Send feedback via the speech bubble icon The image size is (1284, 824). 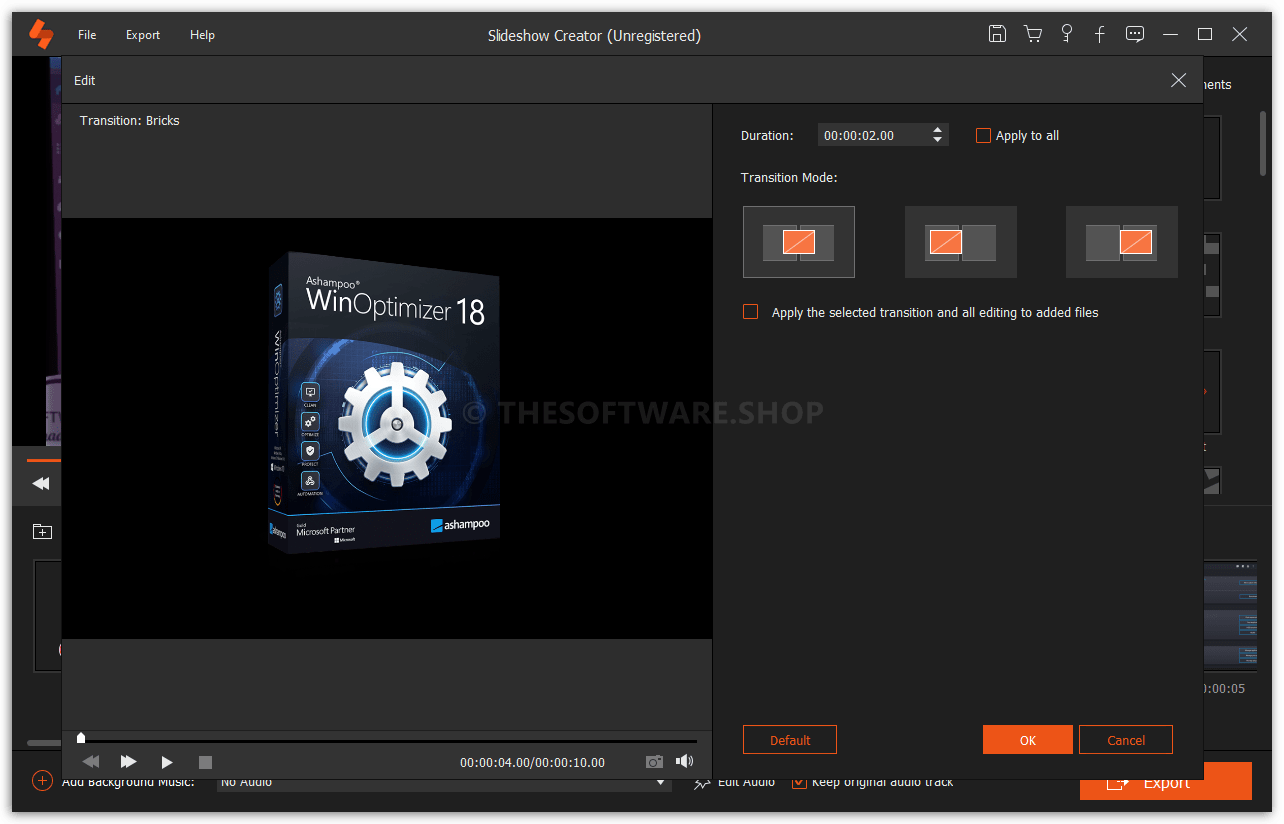1135,33
